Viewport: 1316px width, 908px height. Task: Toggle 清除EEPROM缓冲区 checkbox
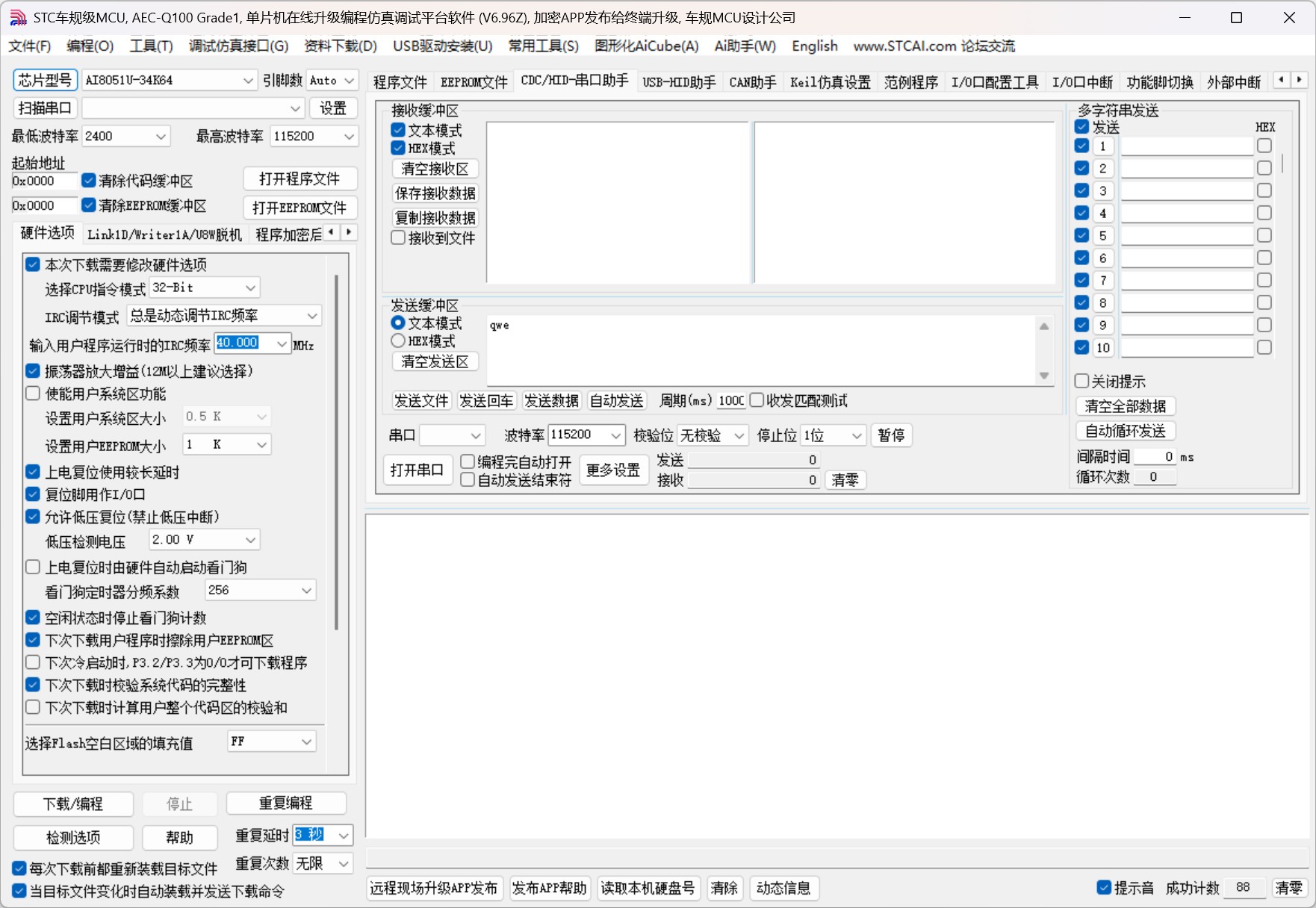[x=89, y=205]
